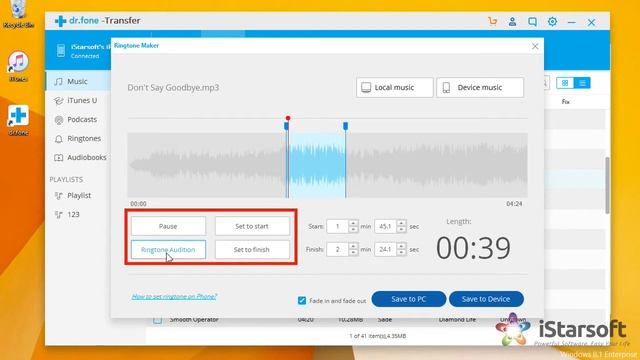Decrease the Start seconds value
This screenshot has height=360, width=640.
pos(402,229)
